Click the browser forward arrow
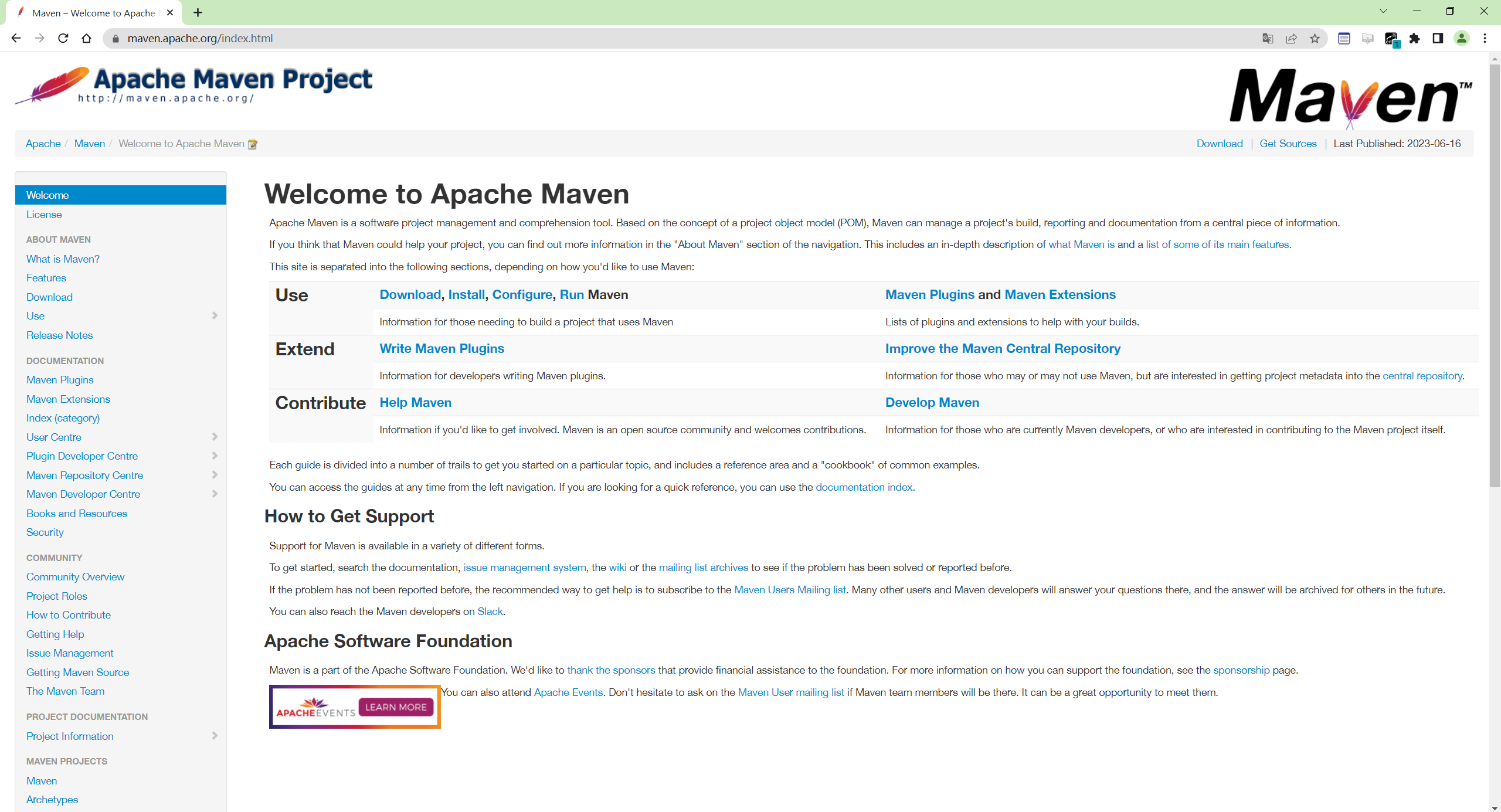The image size is (1501, 812). tap(39, 38)
